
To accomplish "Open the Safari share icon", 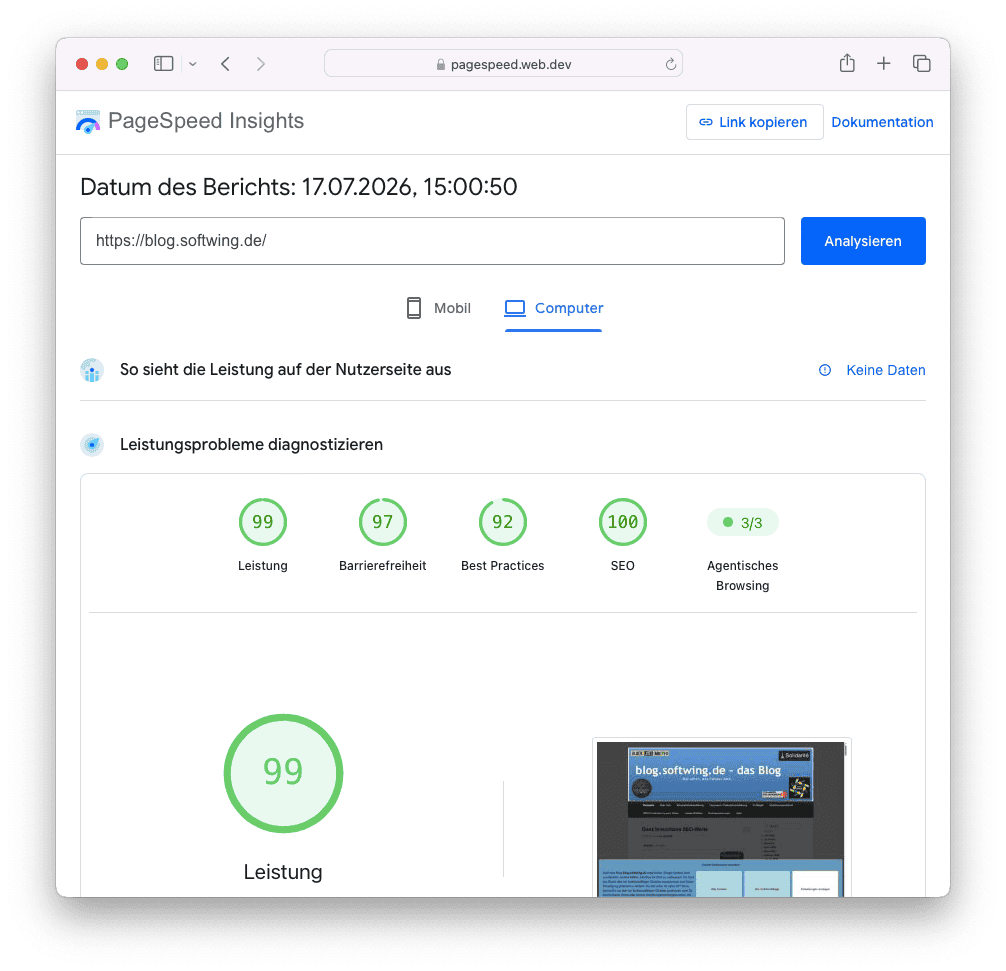I will (x=847, y=63).
